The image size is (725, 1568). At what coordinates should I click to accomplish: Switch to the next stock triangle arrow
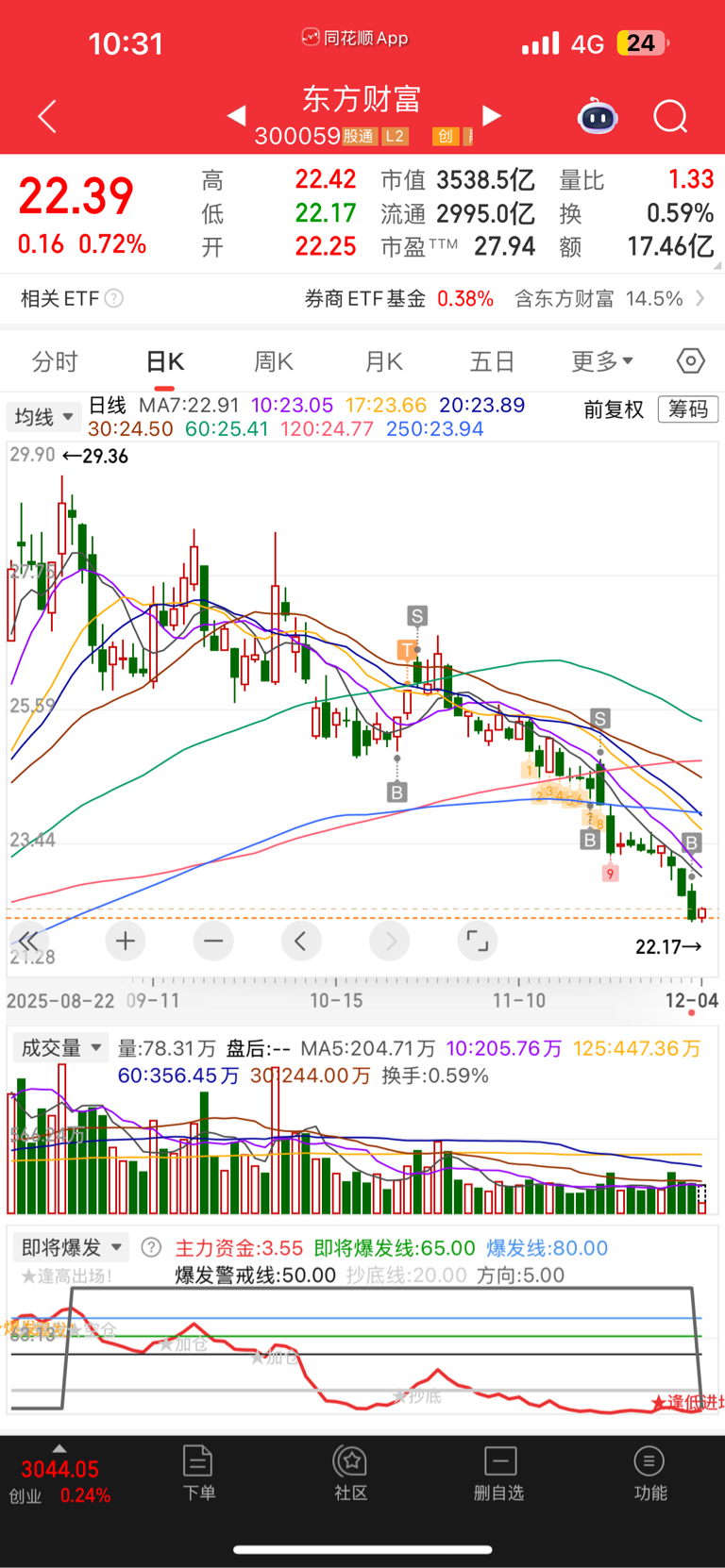(492, 115)
